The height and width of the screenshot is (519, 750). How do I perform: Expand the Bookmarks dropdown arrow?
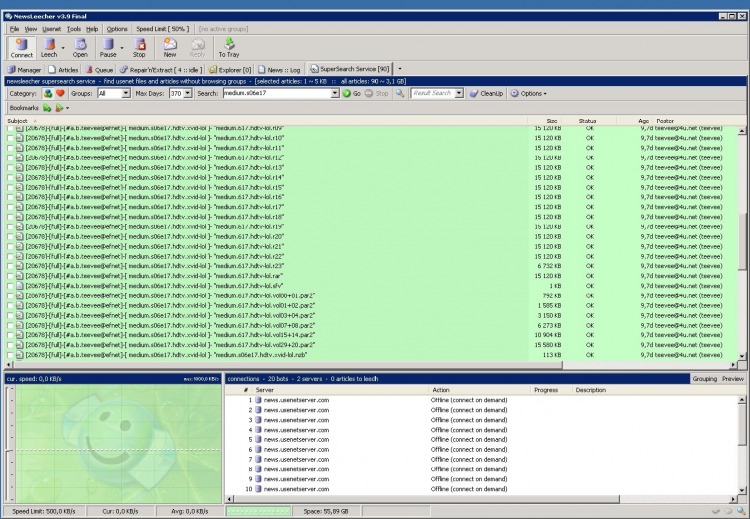(67, 108)
